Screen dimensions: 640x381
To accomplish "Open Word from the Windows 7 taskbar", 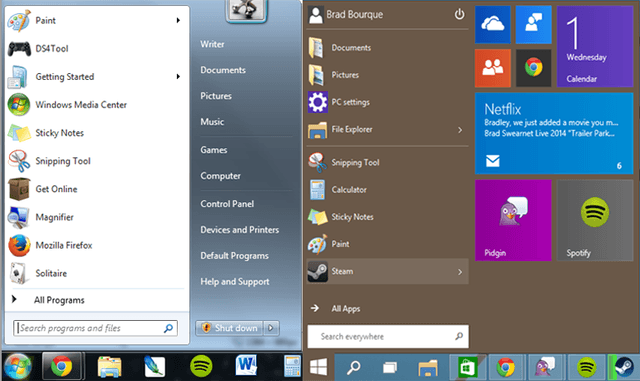I will (246, 365).
